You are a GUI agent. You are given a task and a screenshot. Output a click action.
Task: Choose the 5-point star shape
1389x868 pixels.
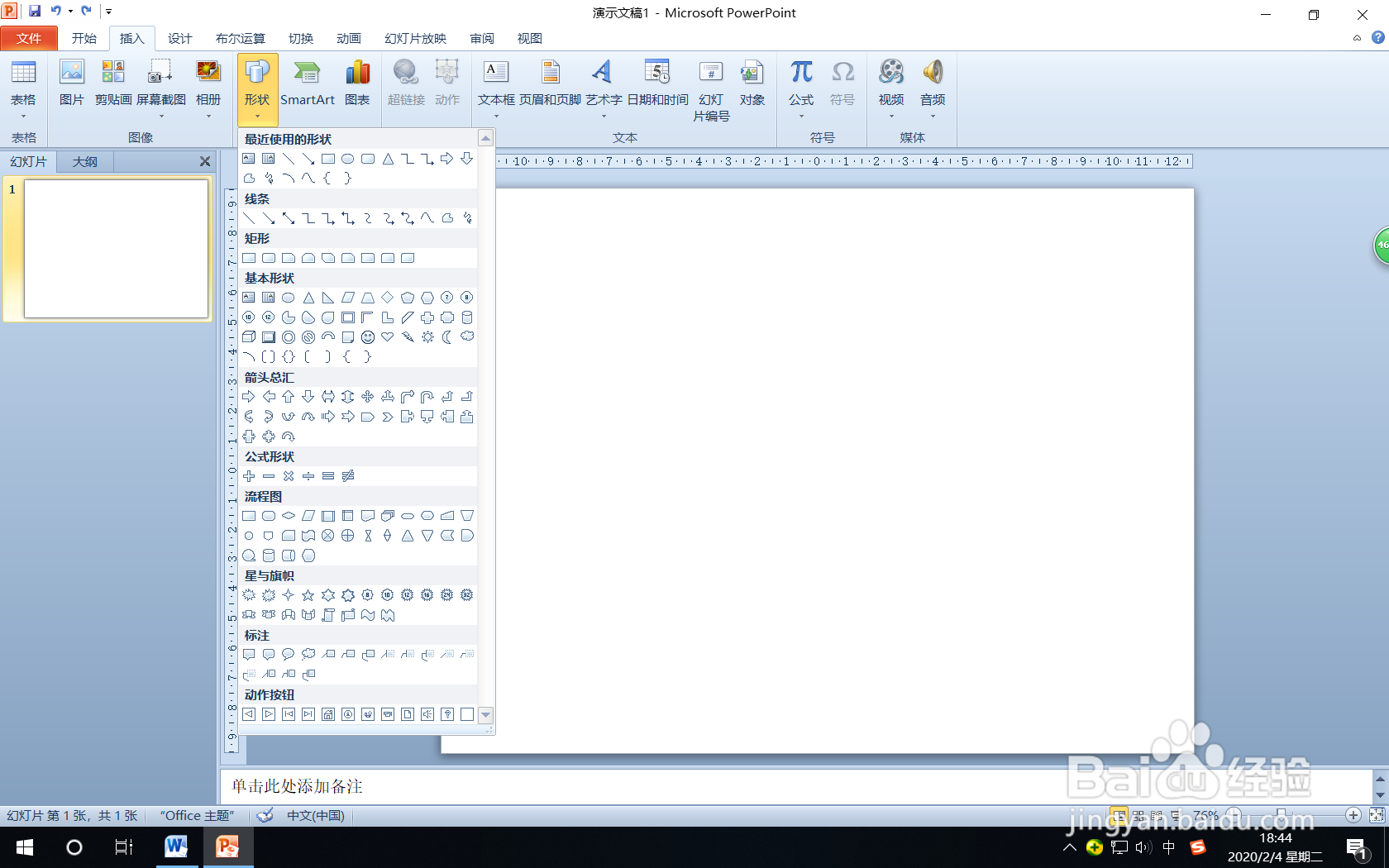pos(308,595)
